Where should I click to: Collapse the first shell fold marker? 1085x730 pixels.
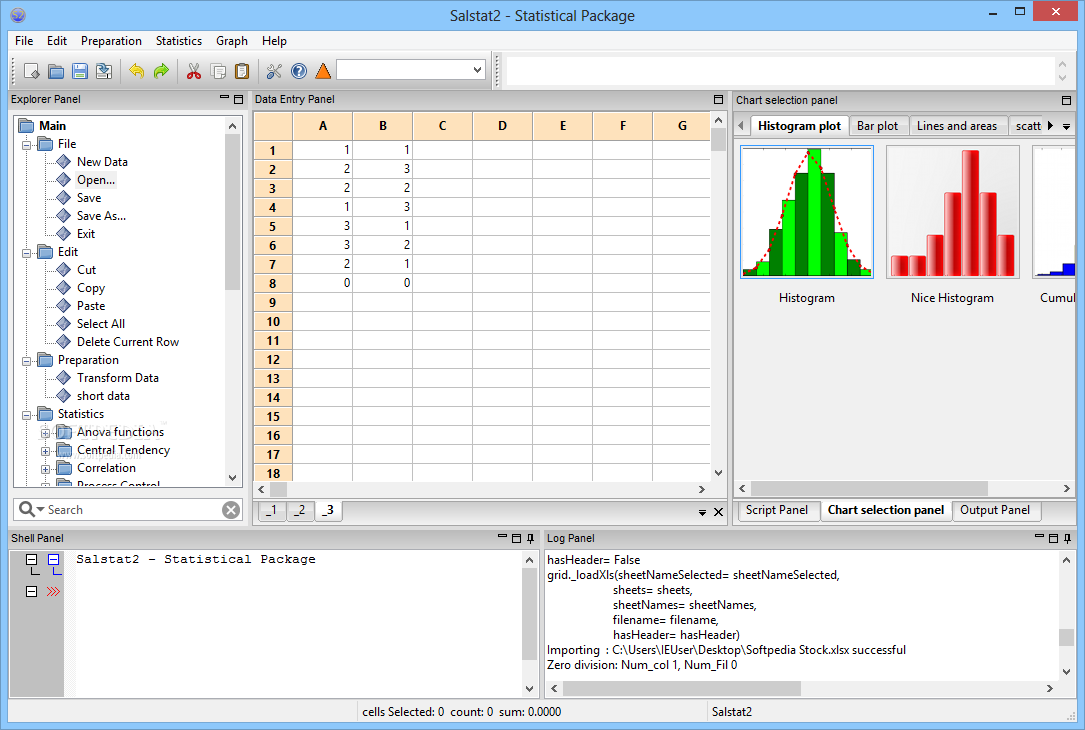coord(32,559)
